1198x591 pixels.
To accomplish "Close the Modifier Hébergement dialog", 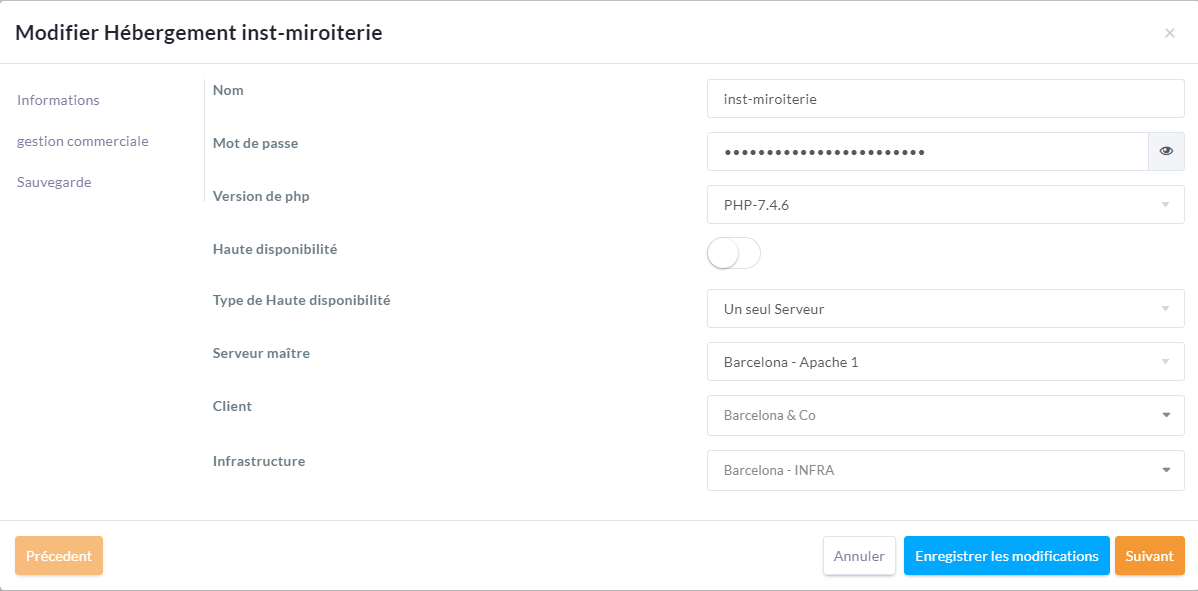I will 1169,33.
